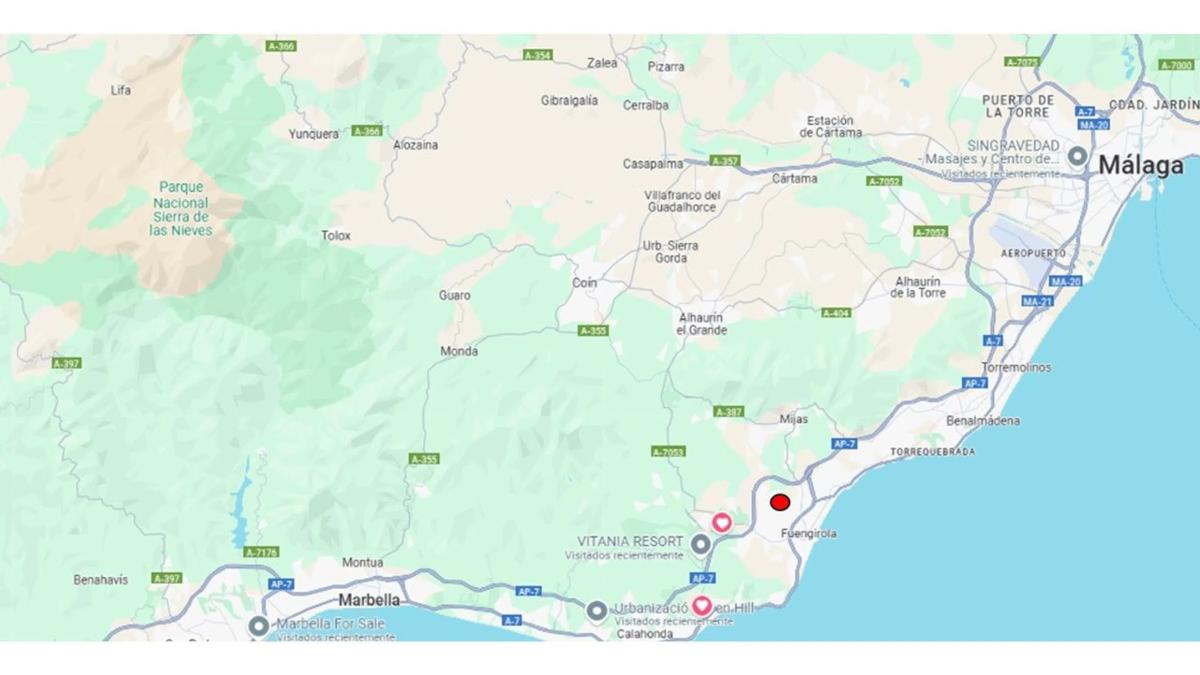Screen dimensions: 1200x675
Task: Open the Marbella For Sale pin
Action: point(258,626)
